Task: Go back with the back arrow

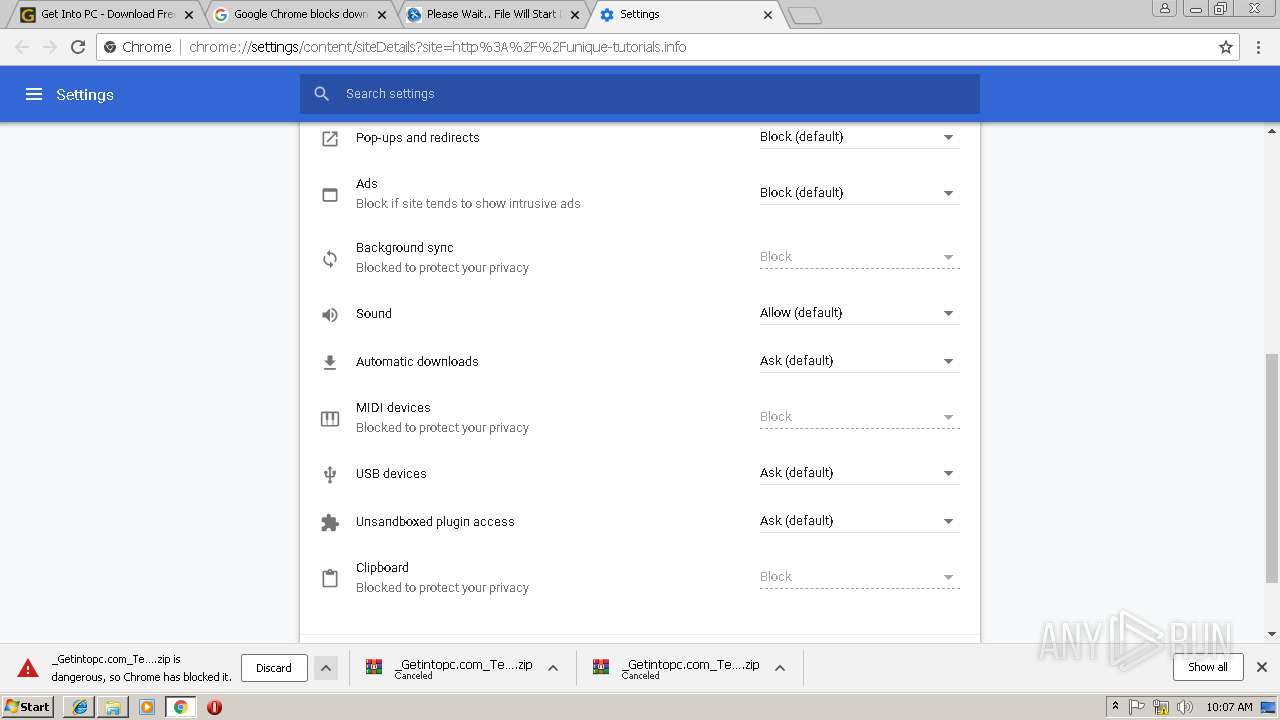Action: pos(22,47)
